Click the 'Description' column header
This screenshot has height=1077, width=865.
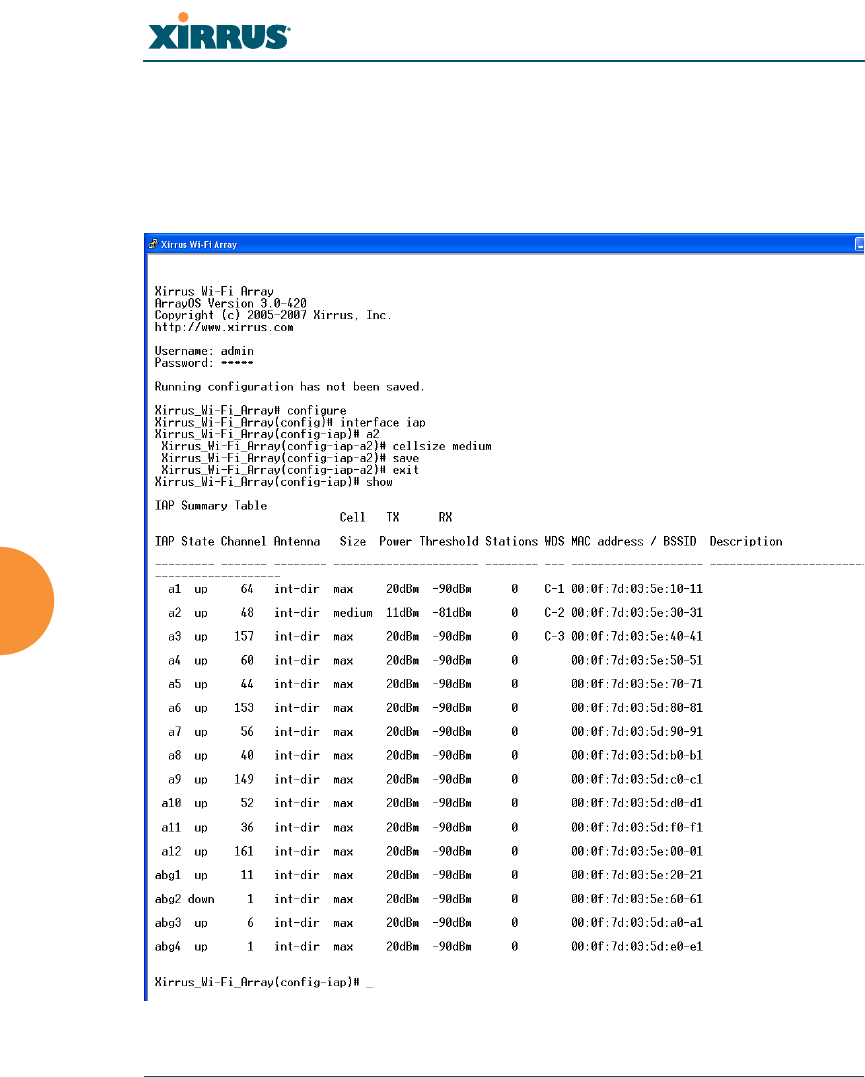[746, 541]
